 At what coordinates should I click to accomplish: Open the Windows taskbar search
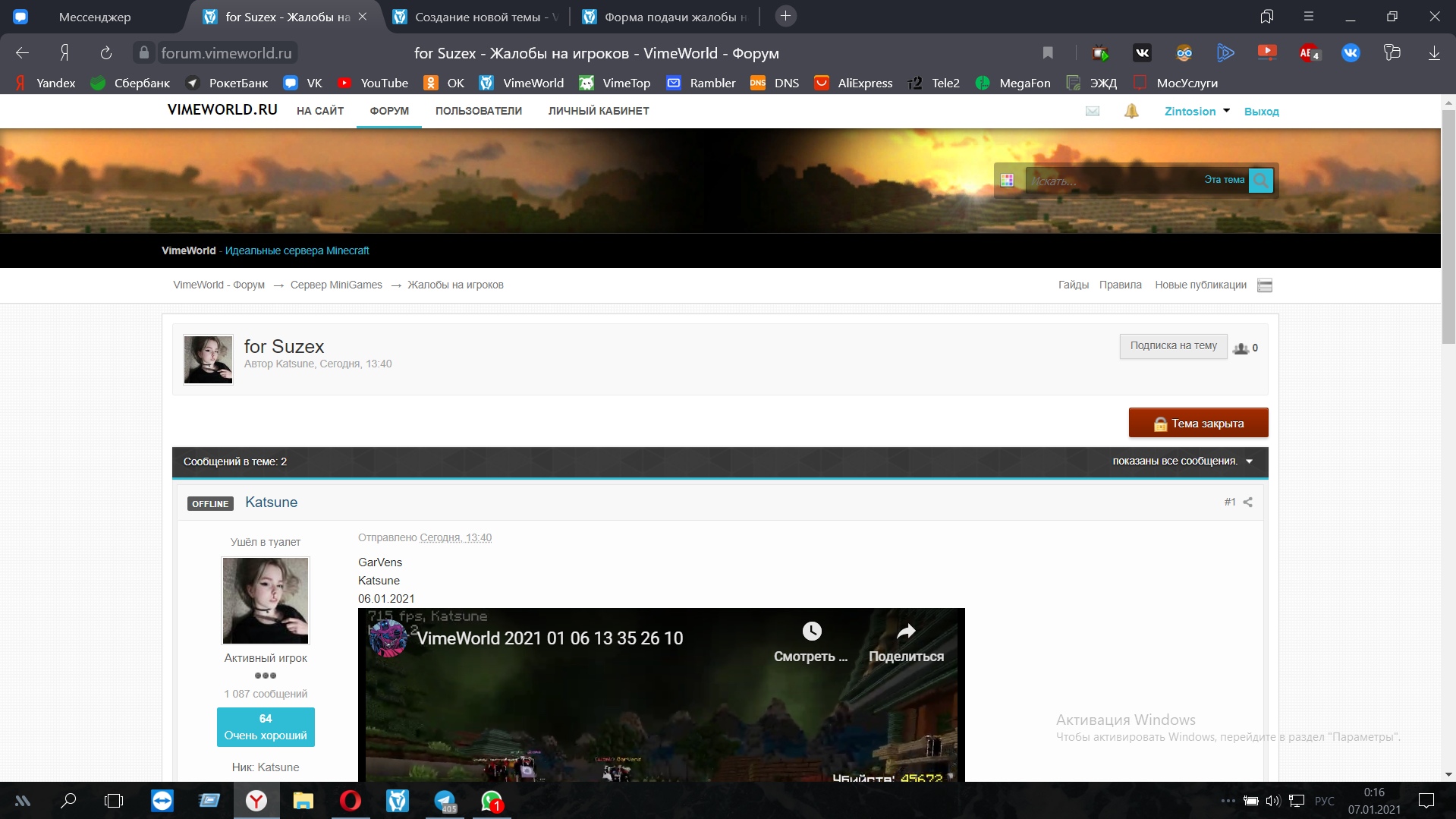[68, 801]
